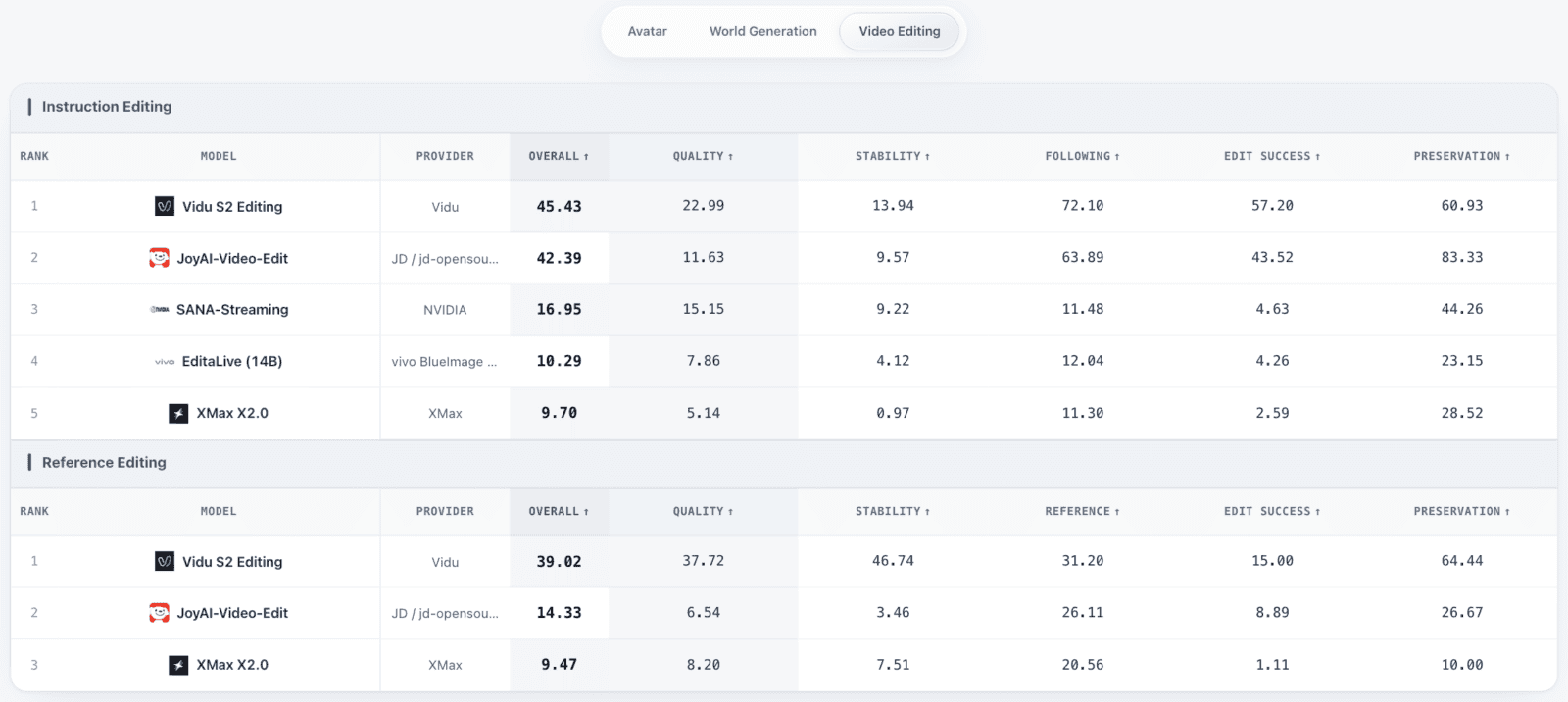
Task: Click the overall score "45.43"
Action: pos(559,207)
